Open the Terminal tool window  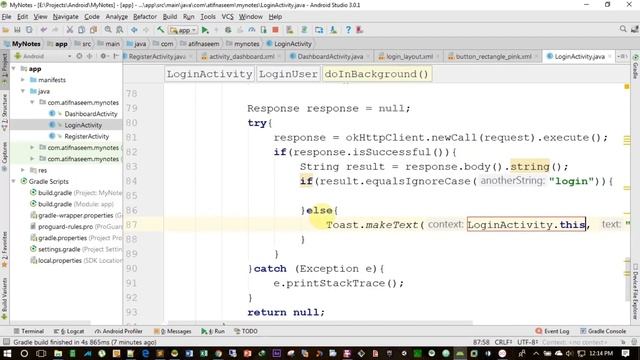click(x=29, y=331)
